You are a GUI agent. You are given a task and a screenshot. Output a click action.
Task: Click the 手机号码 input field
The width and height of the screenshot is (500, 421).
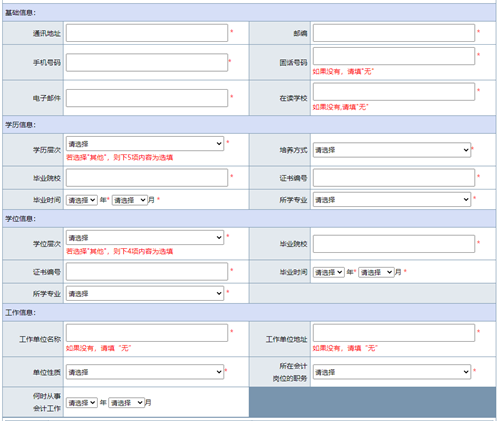(x=147, y=62)
